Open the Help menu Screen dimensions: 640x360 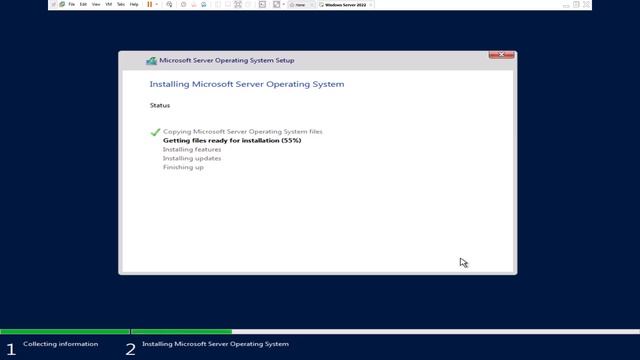coord(134,4)
